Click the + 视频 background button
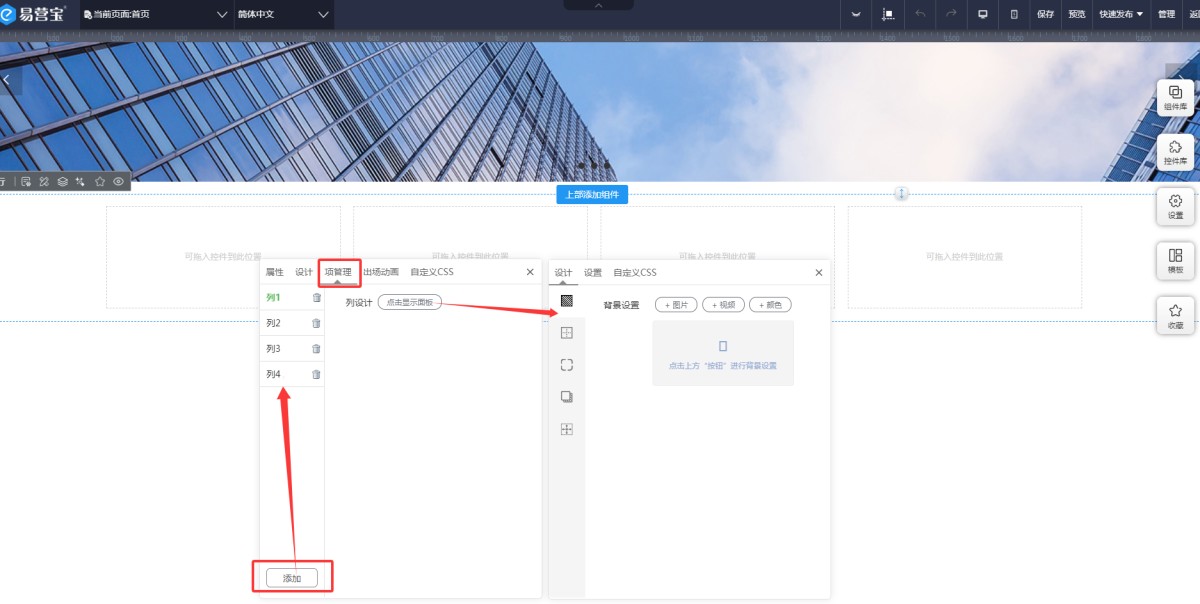This screenshot has height=604, width=1200. 724,305
